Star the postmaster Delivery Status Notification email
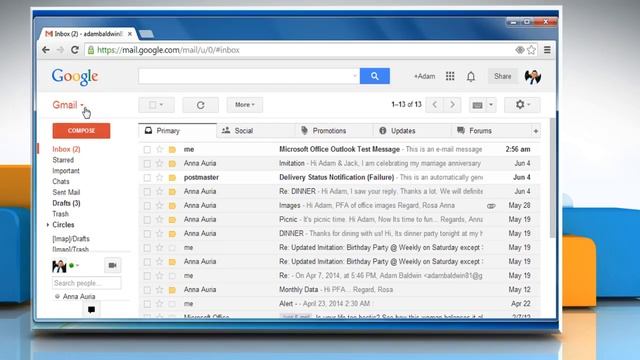Screen dimensions: 640x360 tap(160, 178)
